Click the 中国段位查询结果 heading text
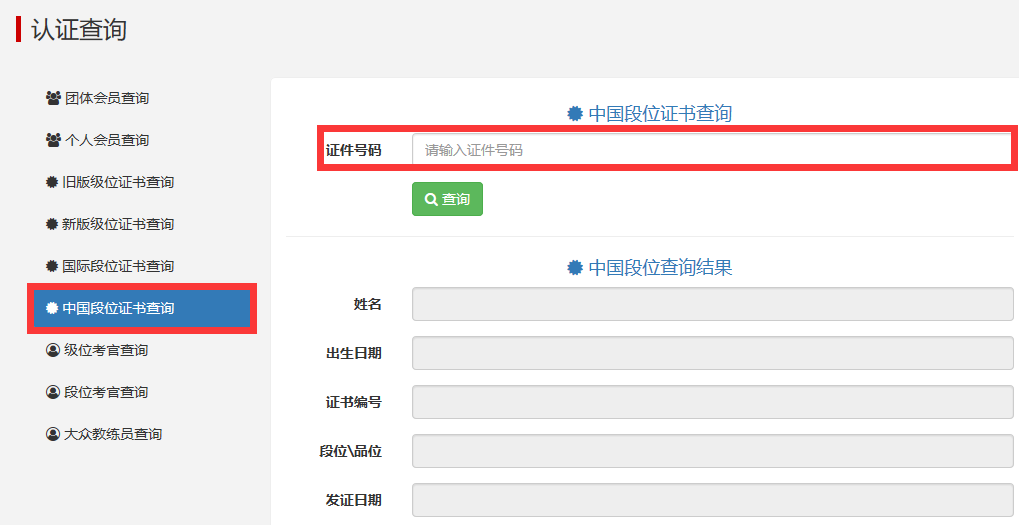 click(660, 268)
